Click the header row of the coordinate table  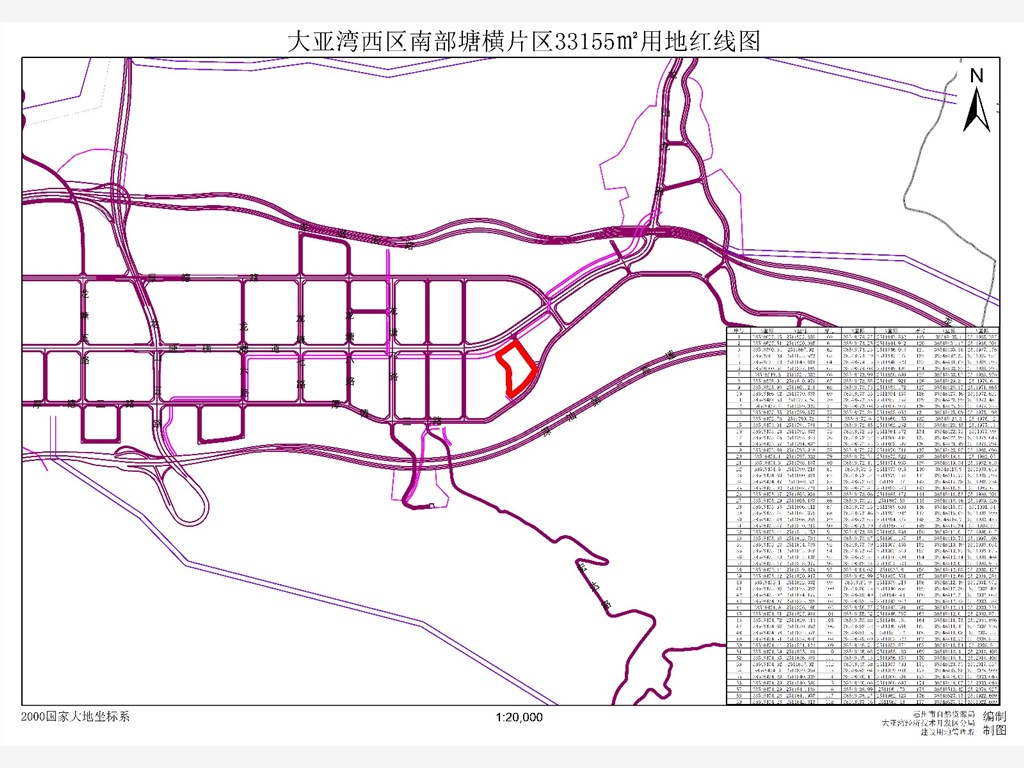[x=861, y=330]
